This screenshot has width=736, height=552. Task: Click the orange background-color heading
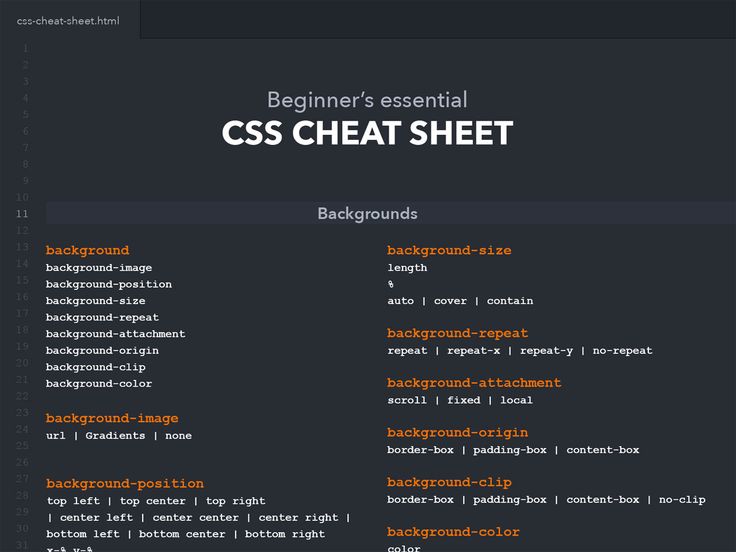453,532
